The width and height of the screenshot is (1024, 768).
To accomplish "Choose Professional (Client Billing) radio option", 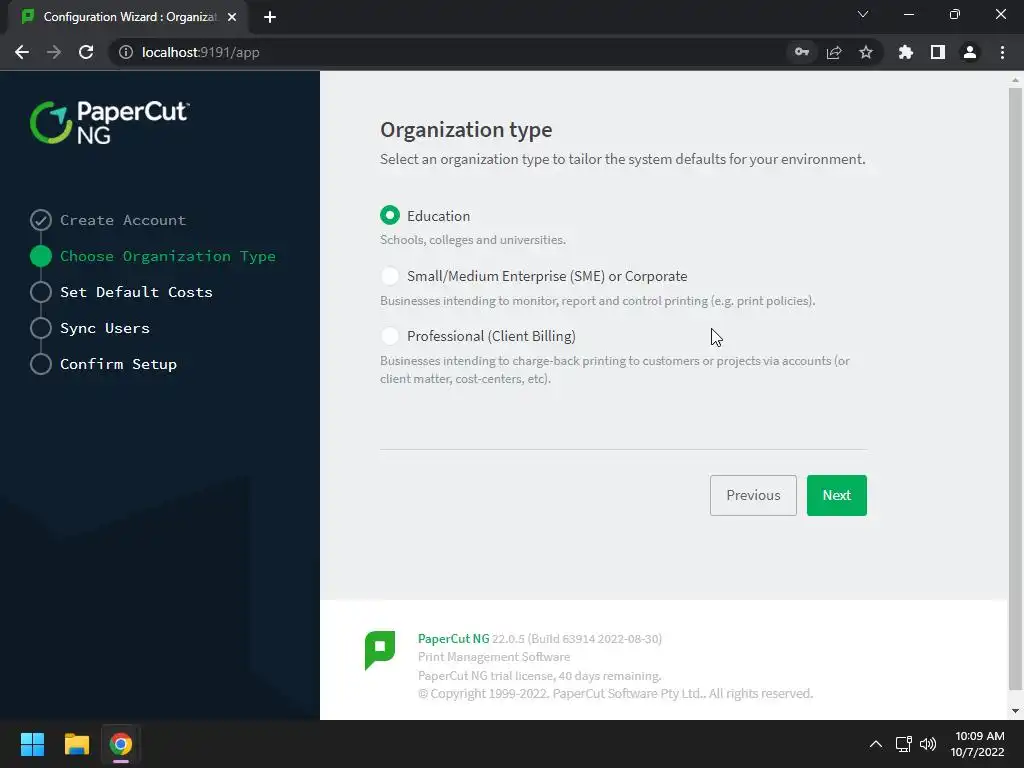I will pos(390,336).
